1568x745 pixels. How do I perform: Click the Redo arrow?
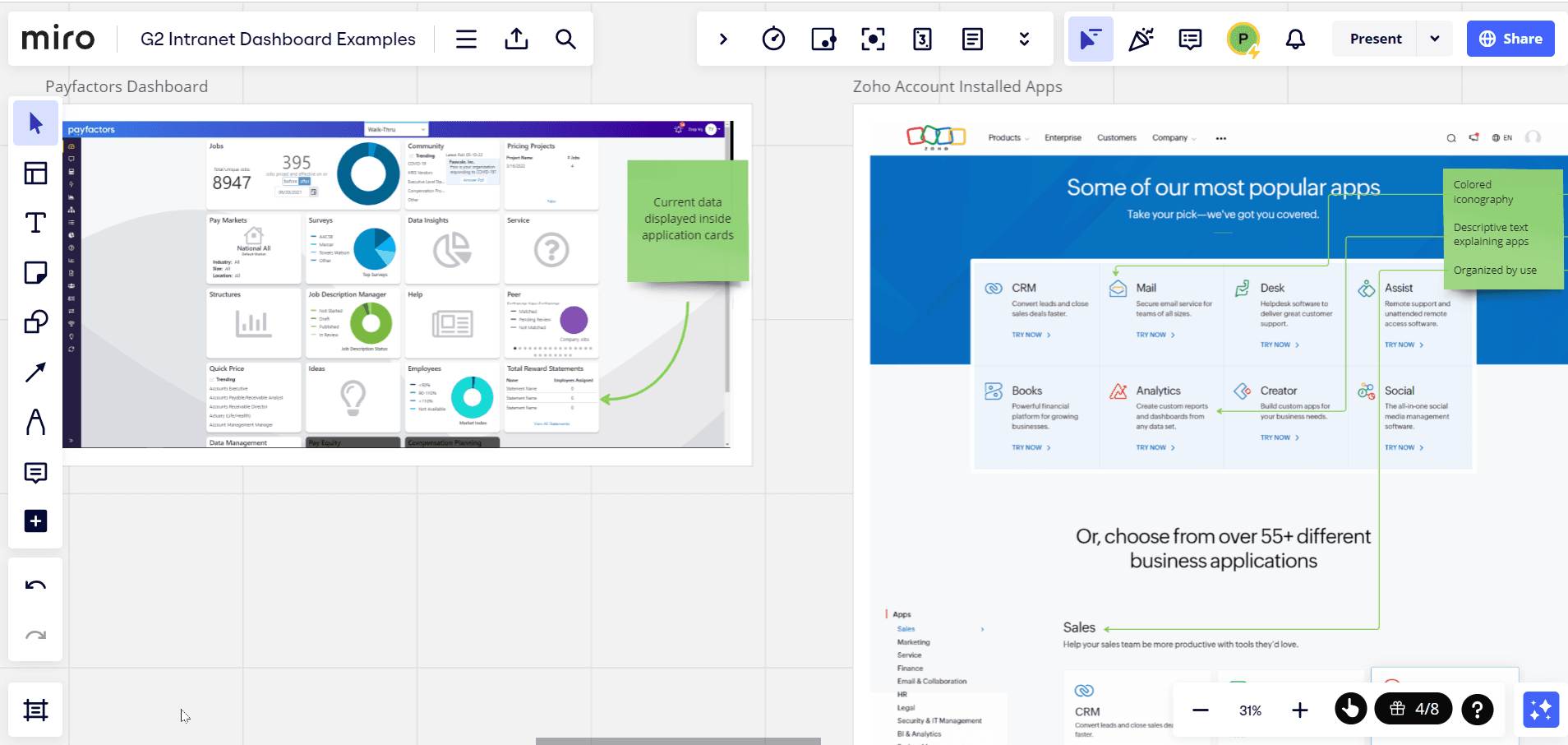coord(35,635)
